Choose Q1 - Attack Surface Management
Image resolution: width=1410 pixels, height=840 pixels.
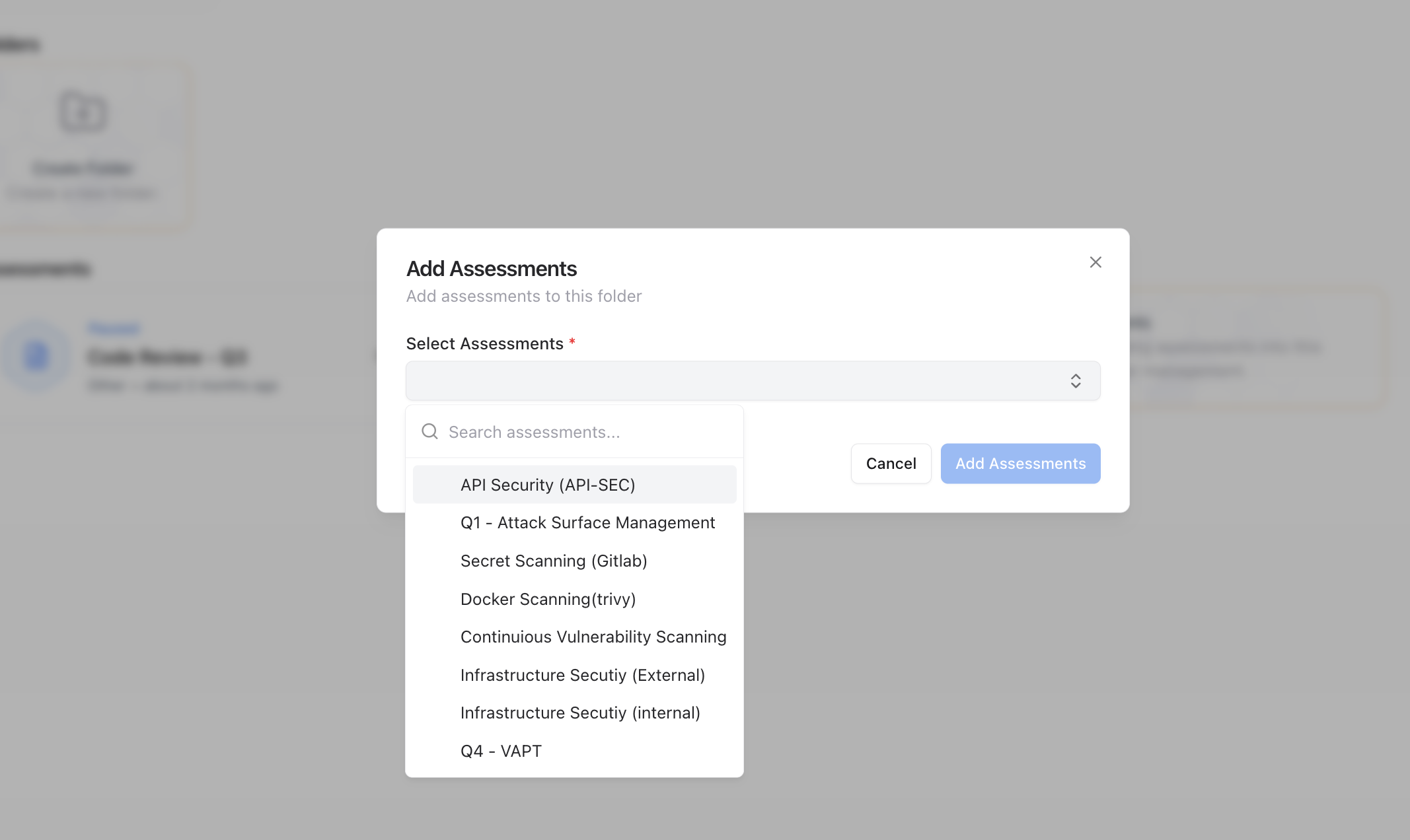tap(587, 522)
